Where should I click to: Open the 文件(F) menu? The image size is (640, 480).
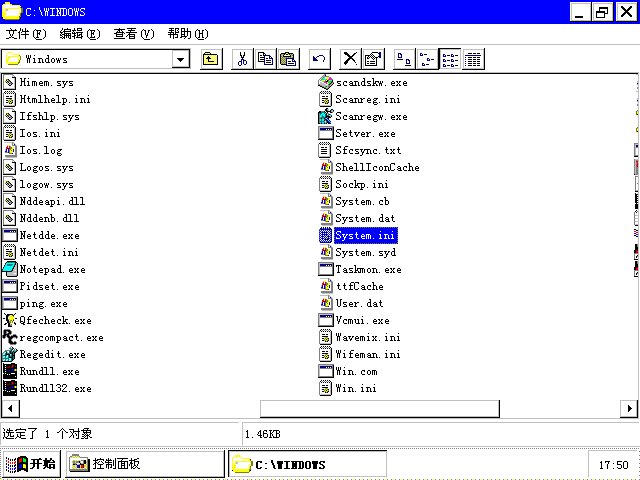point(26,34)
